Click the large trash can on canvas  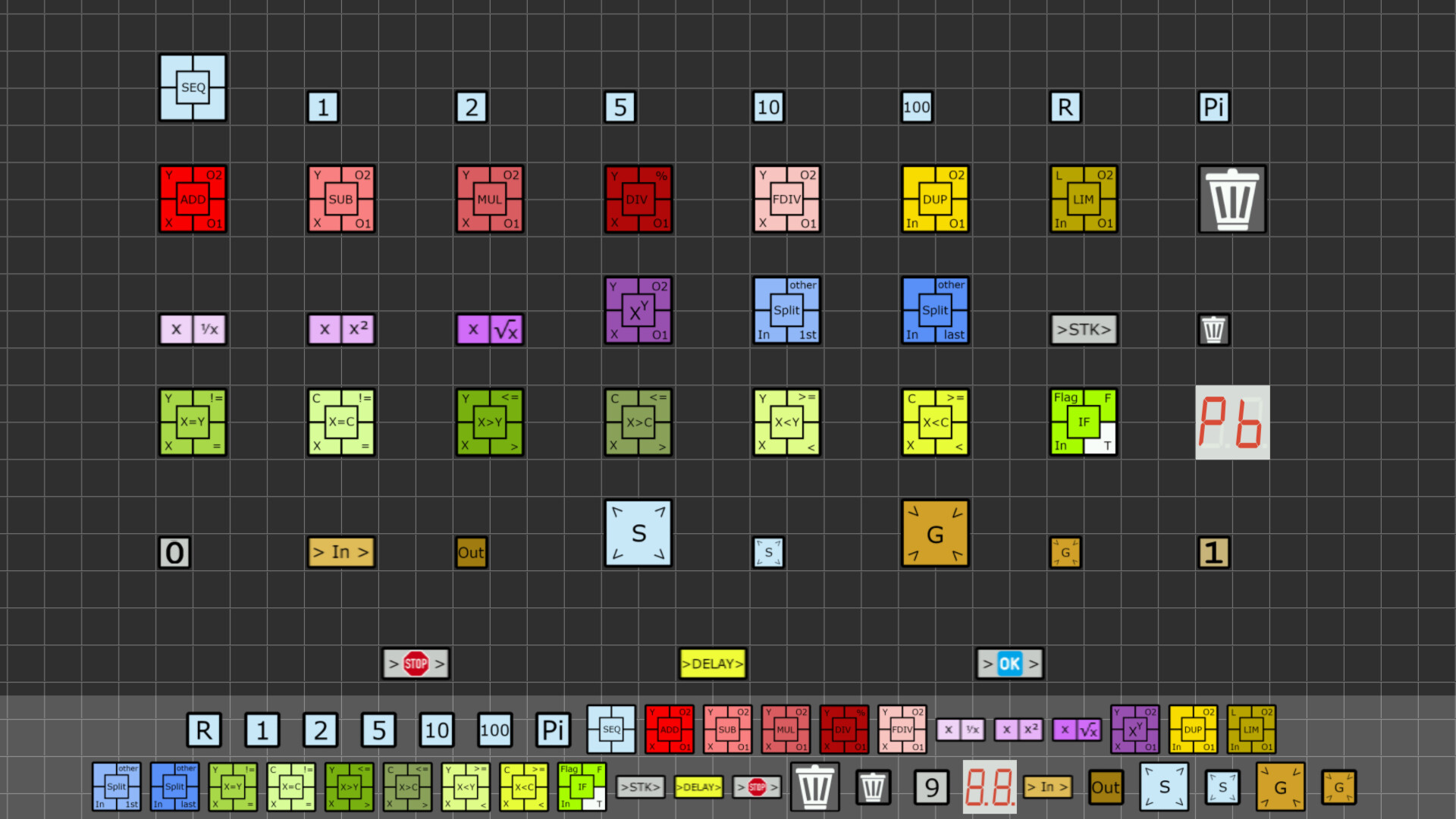[x=1232, y=199]
